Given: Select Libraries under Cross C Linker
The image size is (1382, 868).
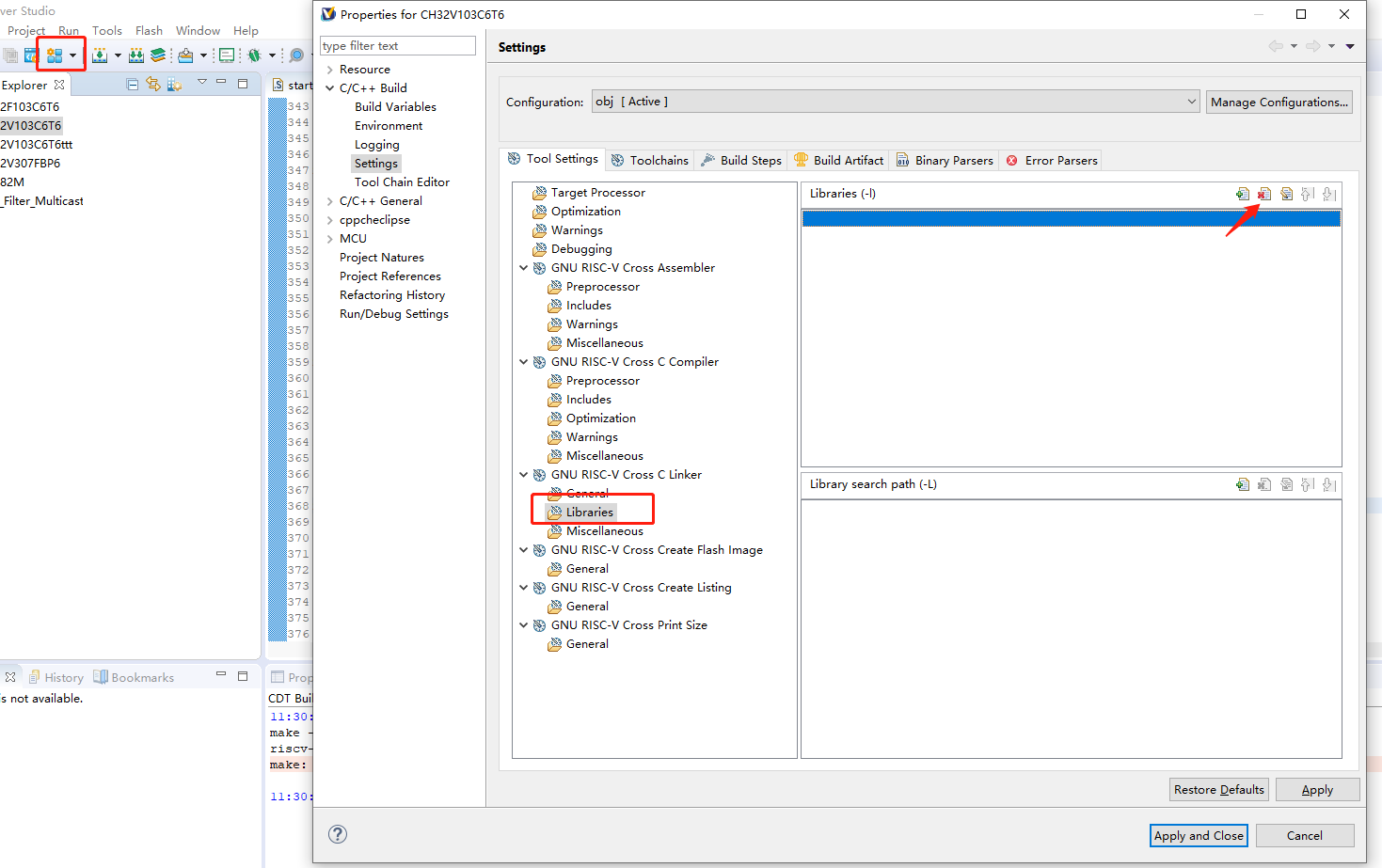Looking at the screenshot, I should click(x=589, y=513).
